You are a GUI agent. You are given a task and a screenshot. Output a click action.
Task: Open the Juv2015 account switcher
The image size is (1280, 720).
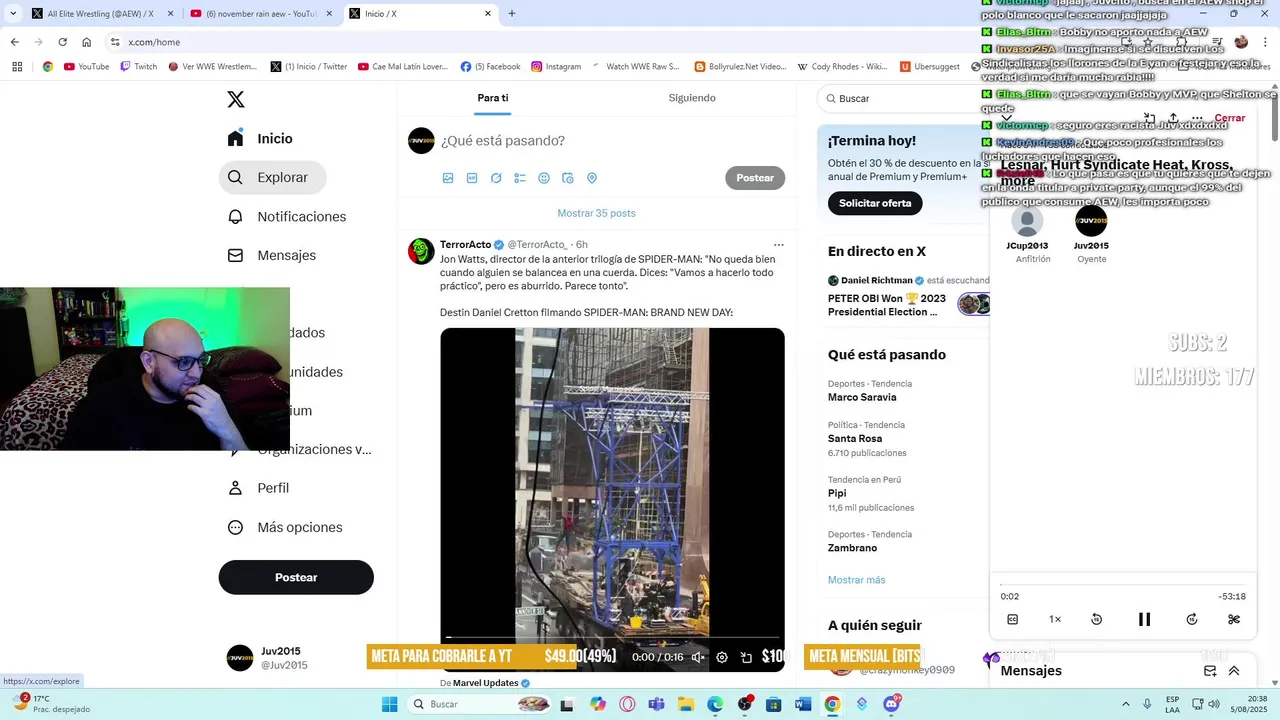pyautogui.click(x=296, y=658)
